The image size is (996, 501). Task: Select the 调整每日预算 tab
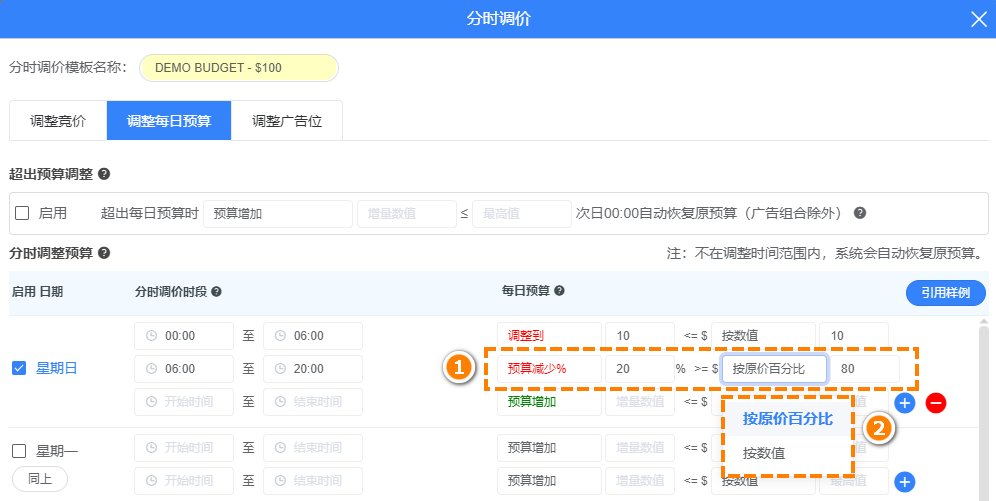click(169, 121)
